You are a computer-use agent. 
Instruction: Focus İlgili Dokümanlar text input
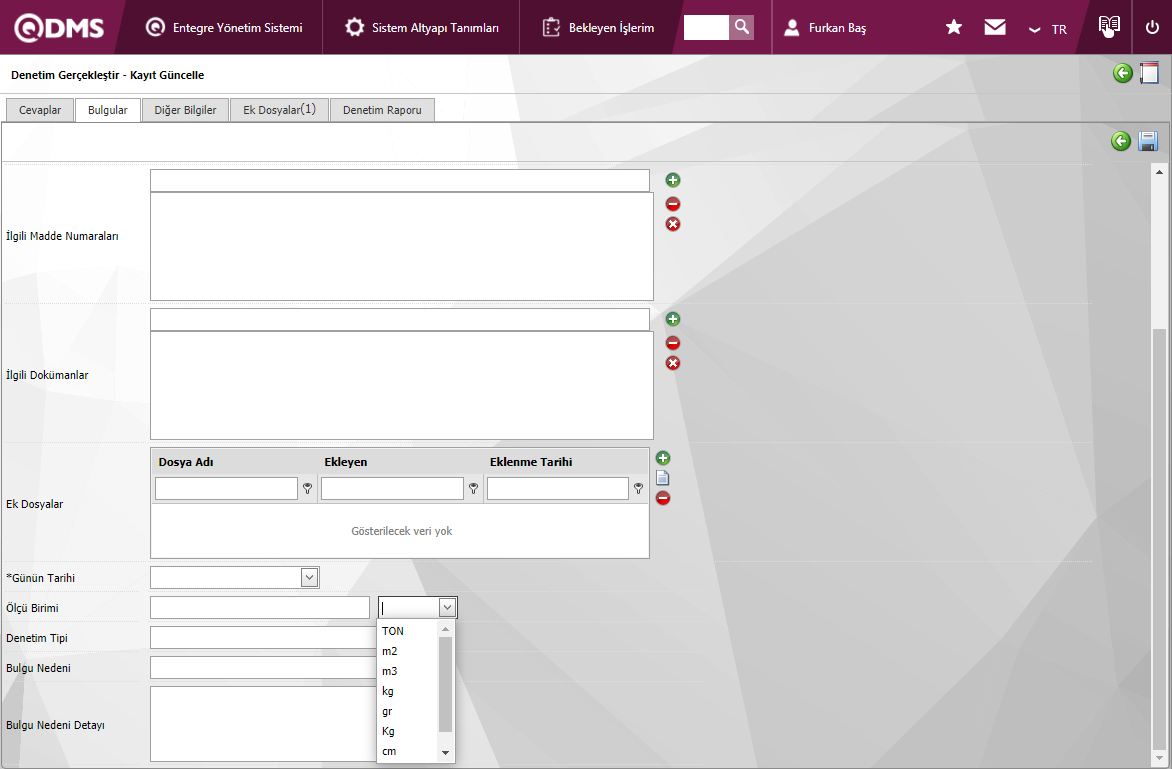[x=400, y=319]
